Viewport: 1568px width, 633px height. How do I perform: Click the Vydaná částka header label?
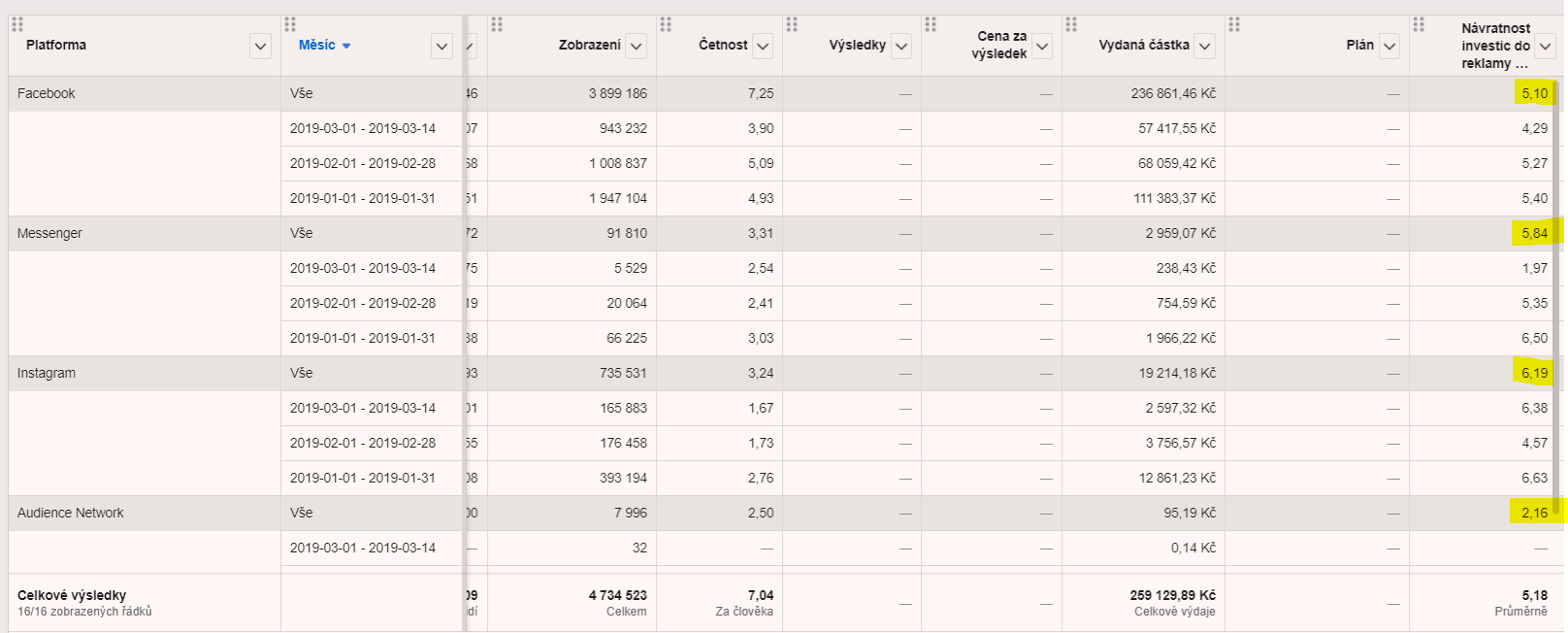coord(1144,45)
